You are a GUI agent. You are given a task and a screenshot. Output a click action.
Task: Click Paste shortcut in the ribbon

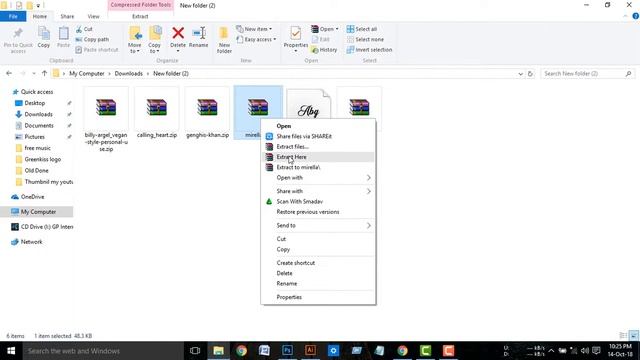(97, 50)
